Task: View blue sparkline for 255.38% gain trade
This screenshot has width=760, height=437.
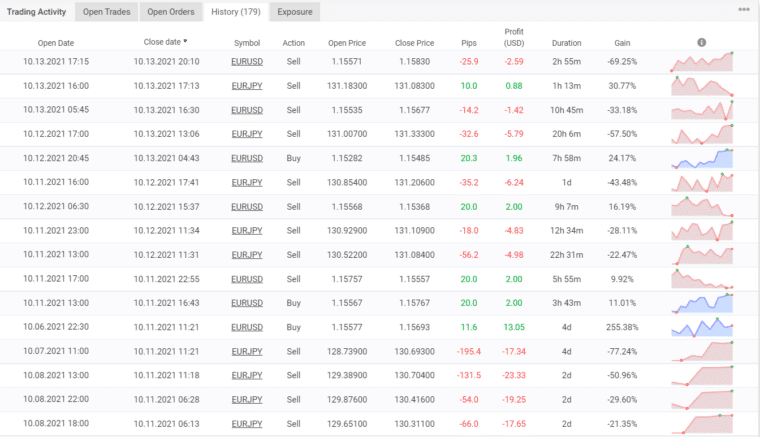Action: click(x=702, y=327)
